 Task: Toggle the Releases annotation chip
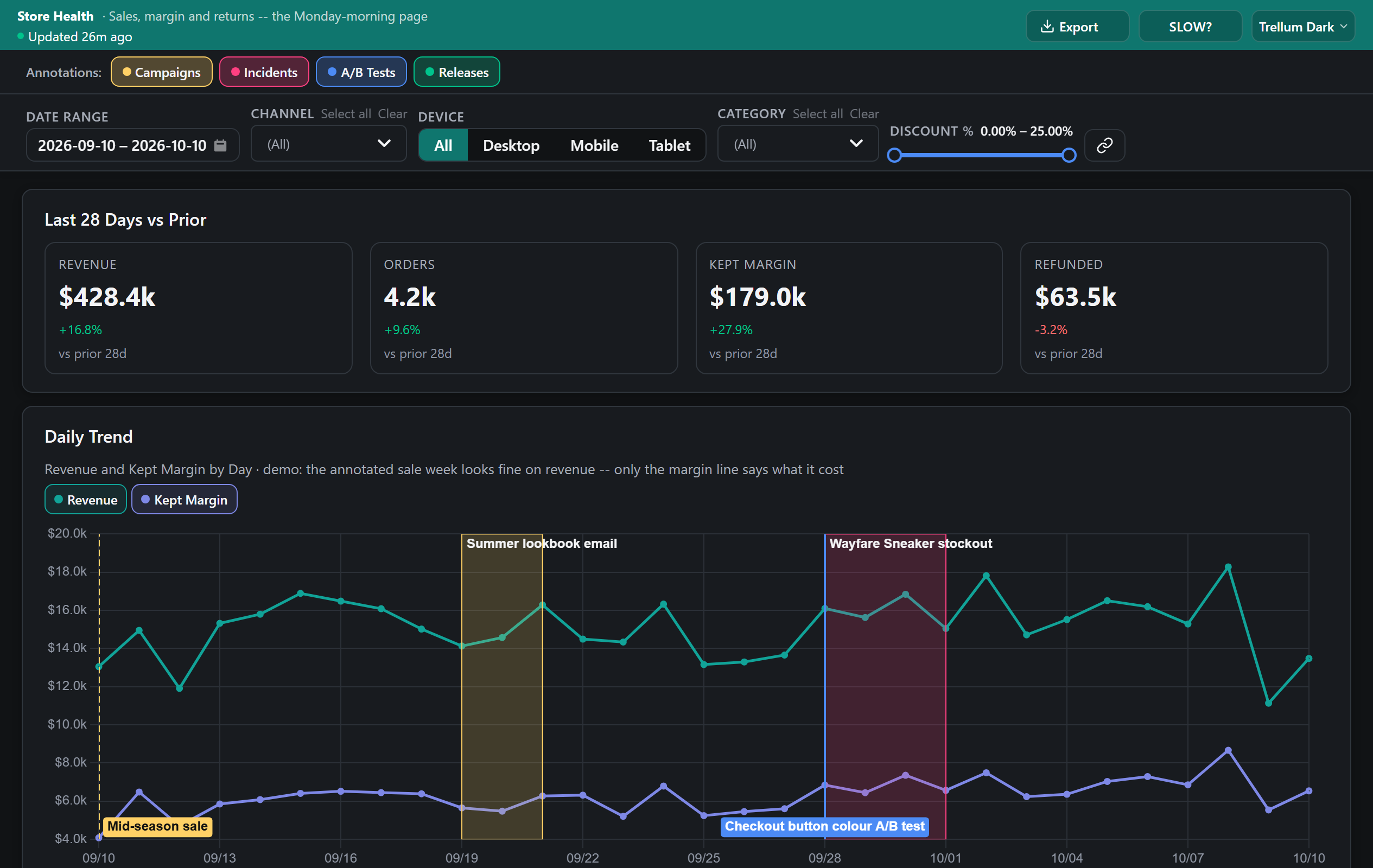pyautogui.click(x=457, y=72)
